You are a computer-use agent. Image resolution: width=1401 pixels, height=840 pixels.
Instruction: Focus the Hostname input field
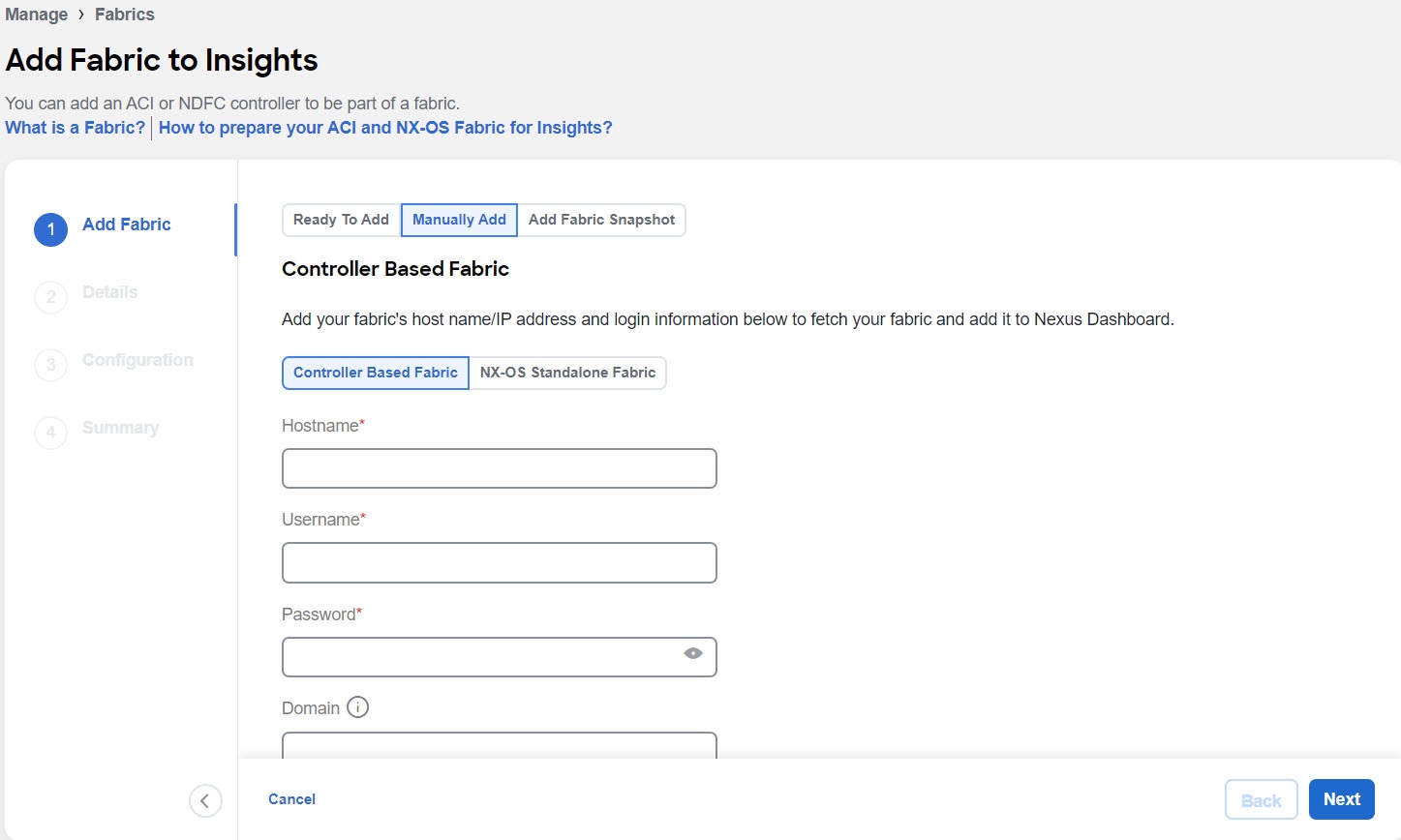pyautogui.click(x=500, y=468)
